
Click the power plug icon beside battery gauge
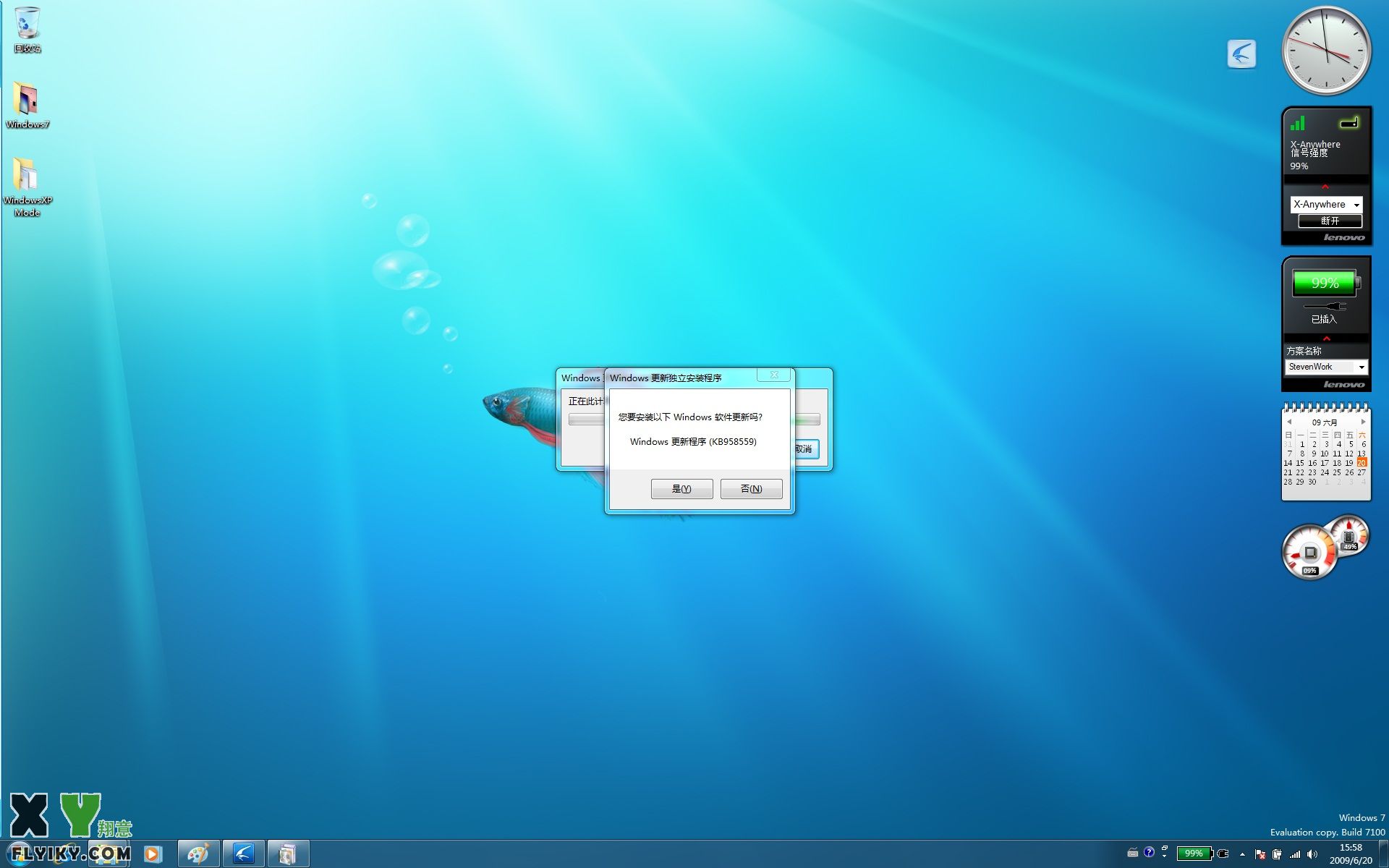(1223, 854)
